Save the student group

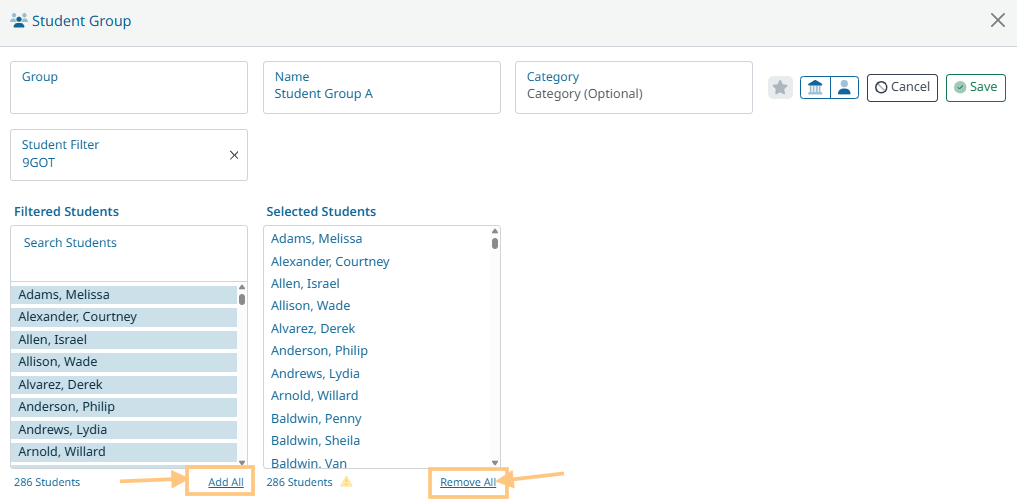tap(975, 88)
